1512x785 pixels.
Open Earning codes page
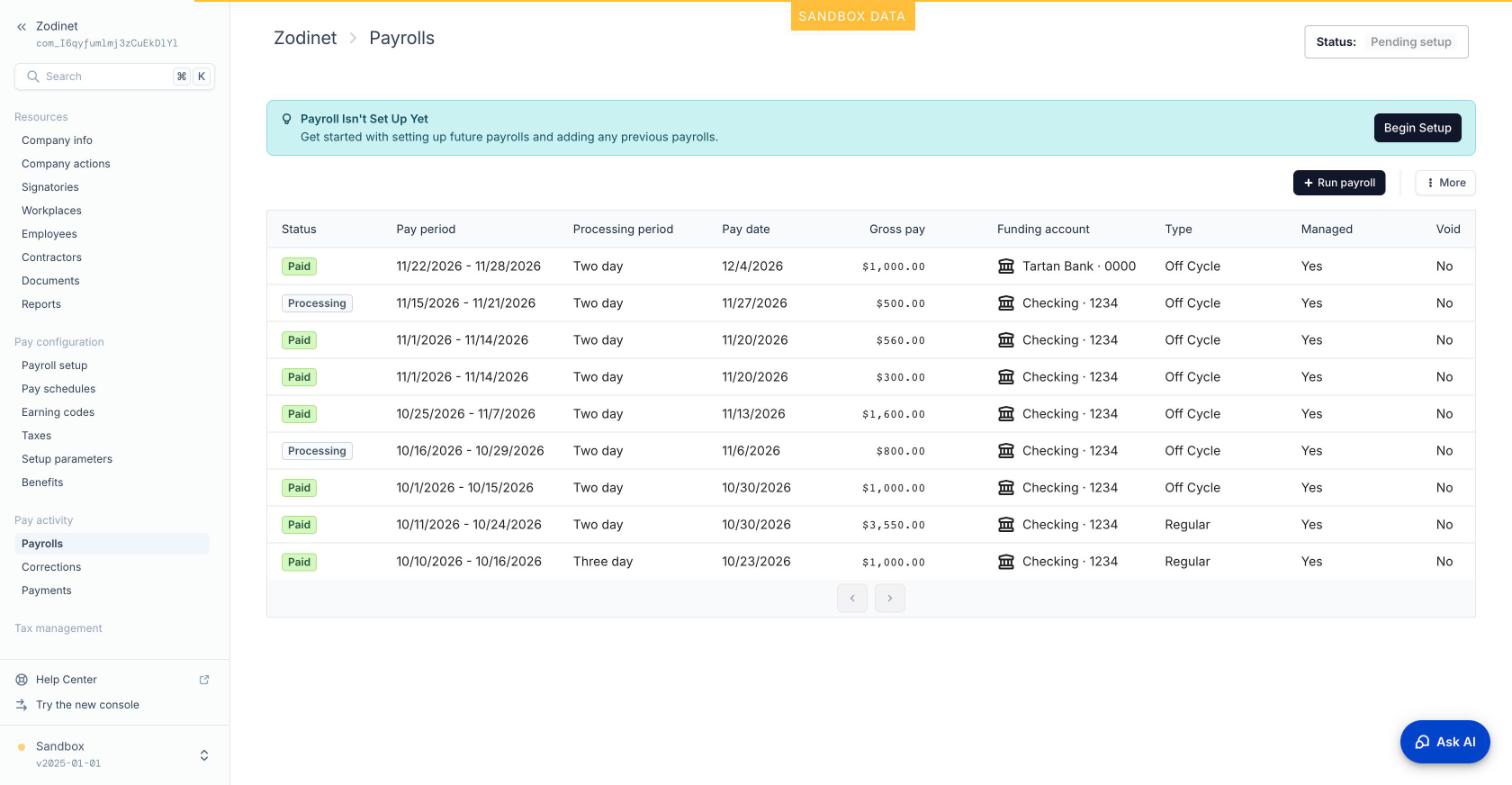click(x=58, y=412)
